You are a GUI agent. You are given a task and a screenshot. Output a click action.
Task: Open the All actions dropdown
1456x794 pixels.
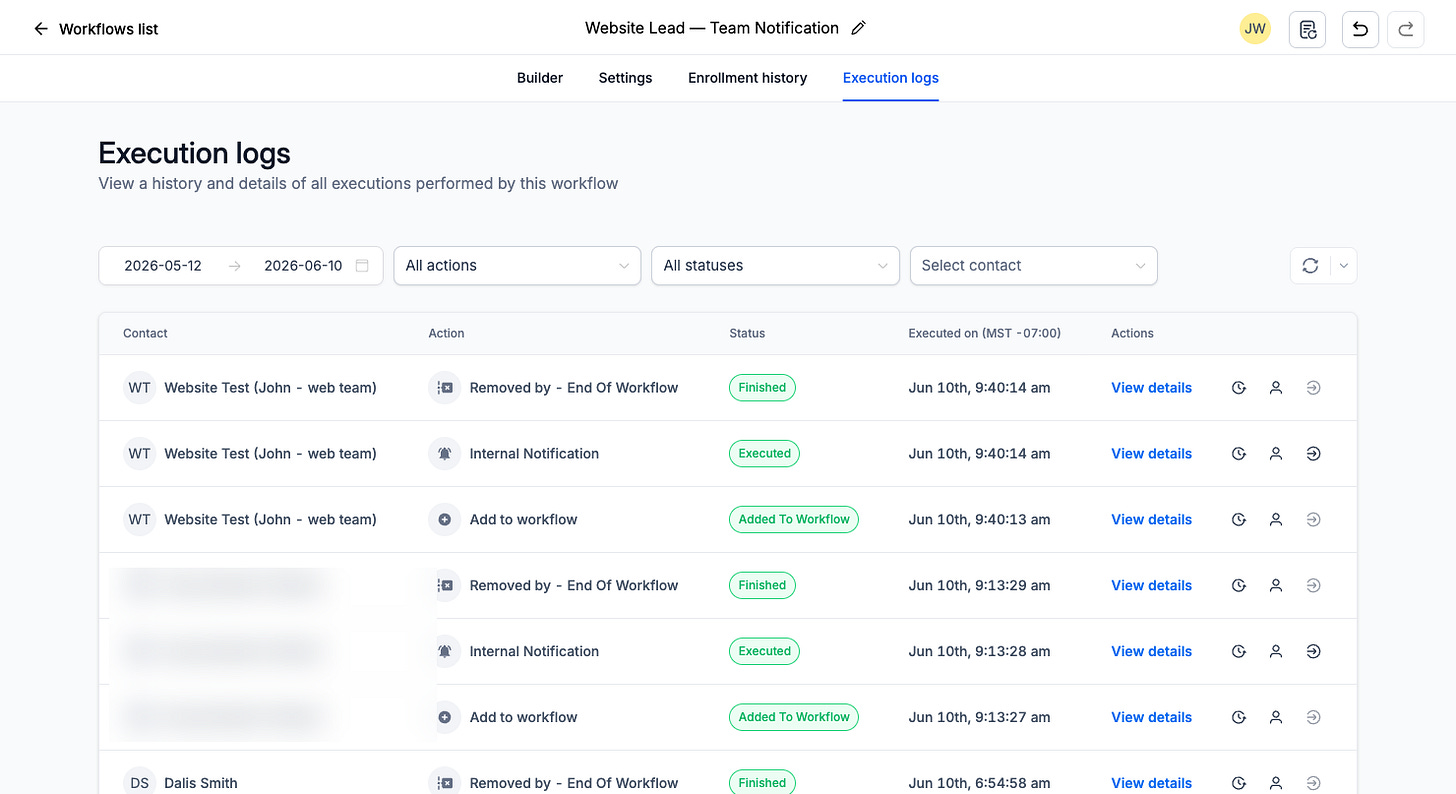point(517,266)
